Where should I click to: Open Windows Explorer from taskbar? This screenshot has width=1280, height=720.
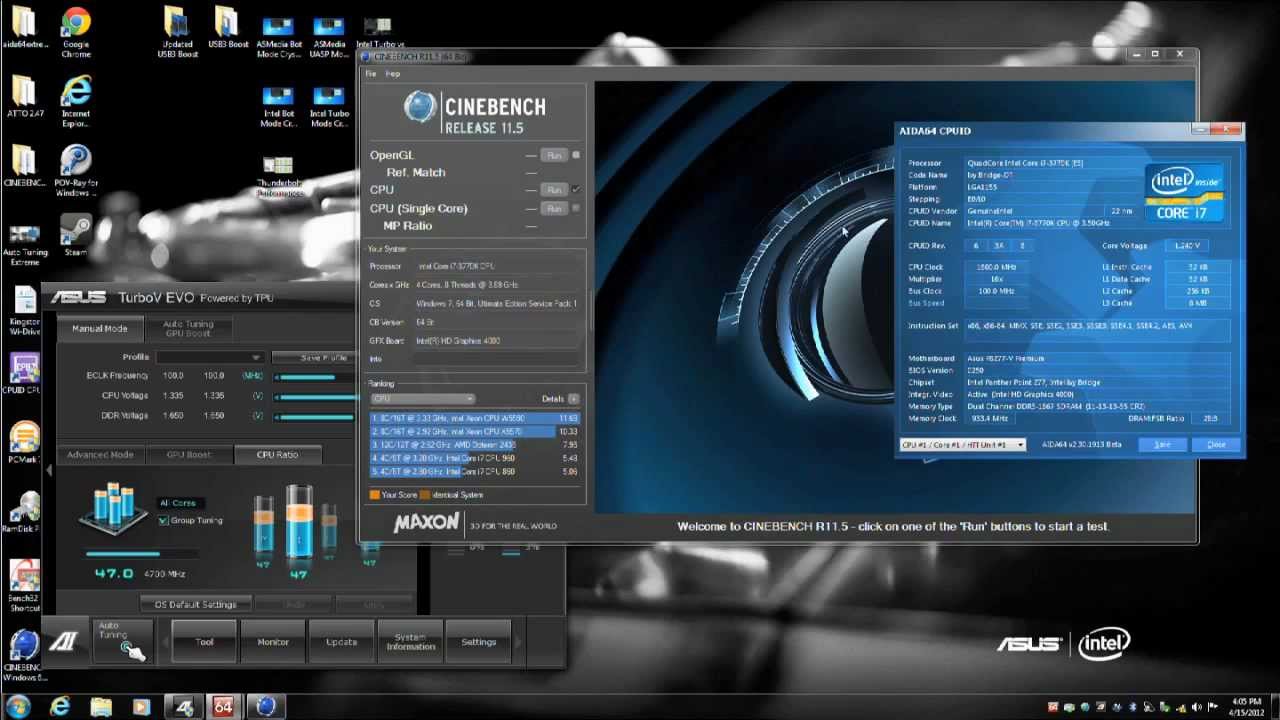click(x=101, y=706)
